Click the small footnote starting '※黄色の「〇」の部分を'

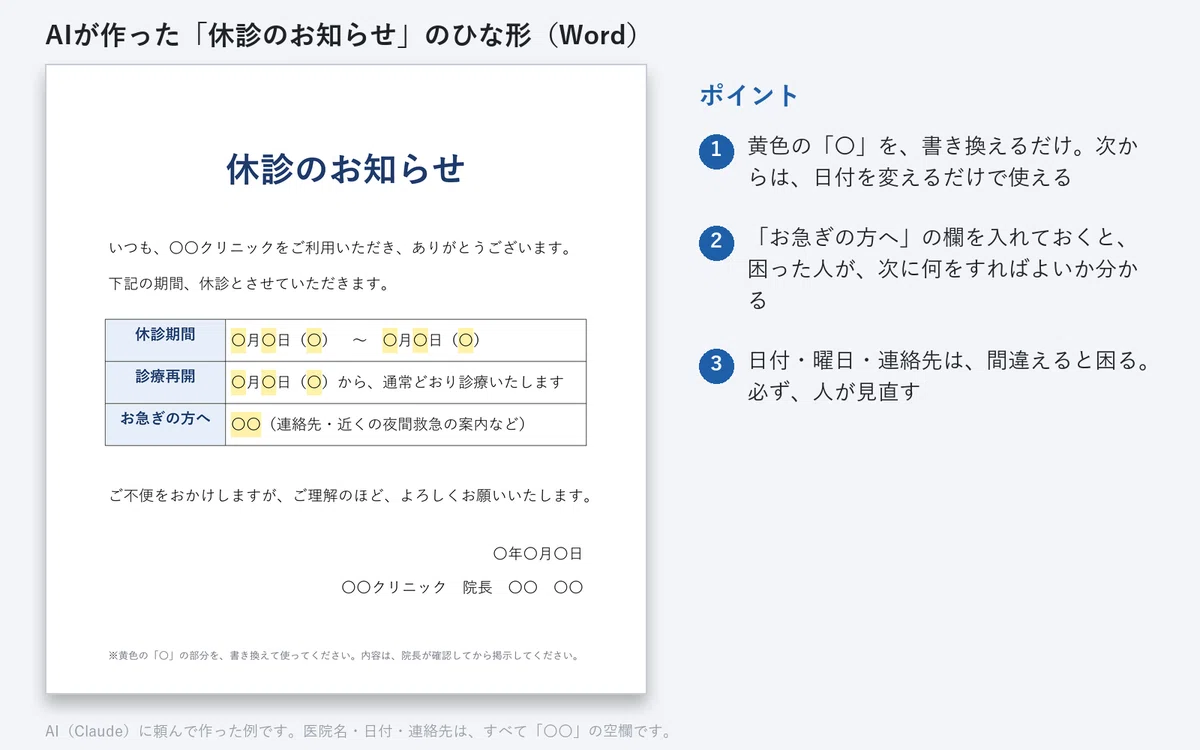(343, 656)
